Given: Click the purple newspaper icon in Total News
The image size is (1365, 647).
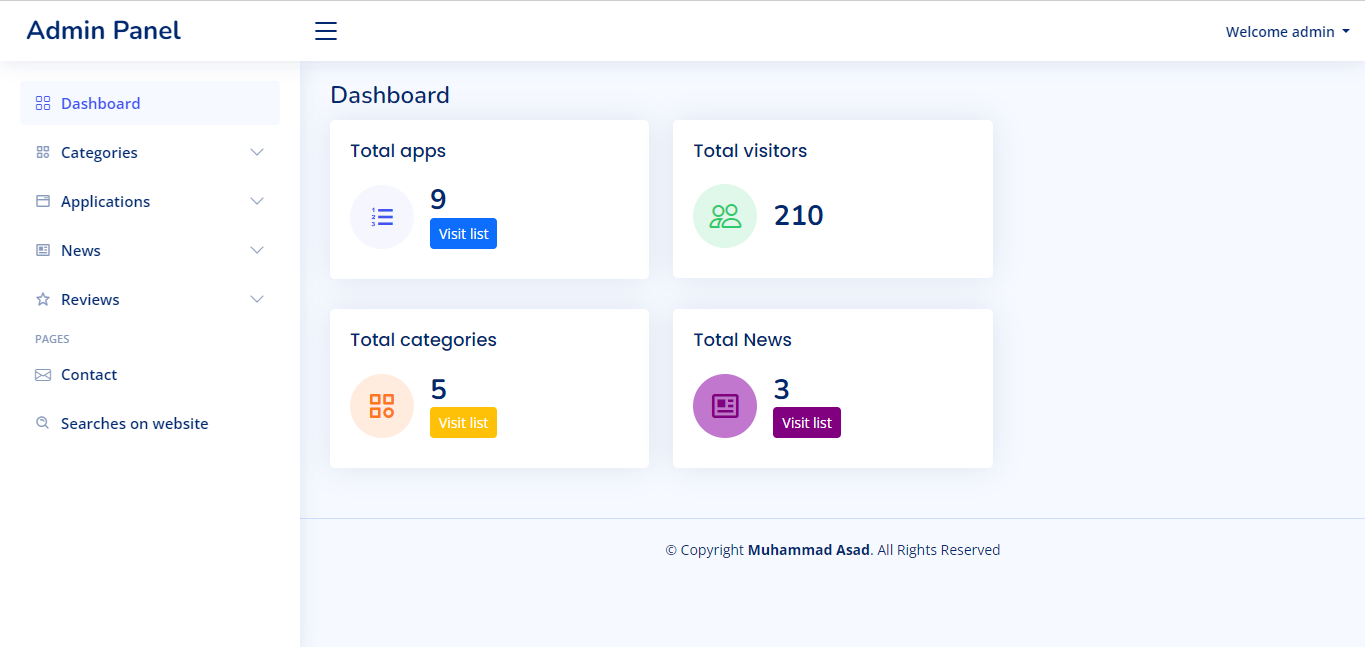Looking at the screenshot, I should tap(725, 405).
